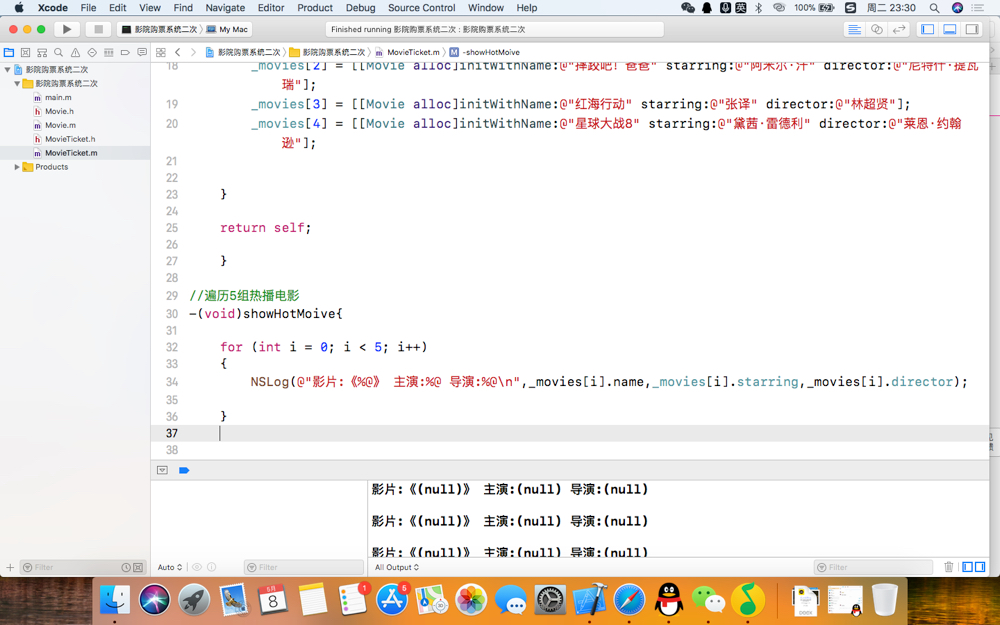Open Spotlight search in menu bar

pos(934,8)
